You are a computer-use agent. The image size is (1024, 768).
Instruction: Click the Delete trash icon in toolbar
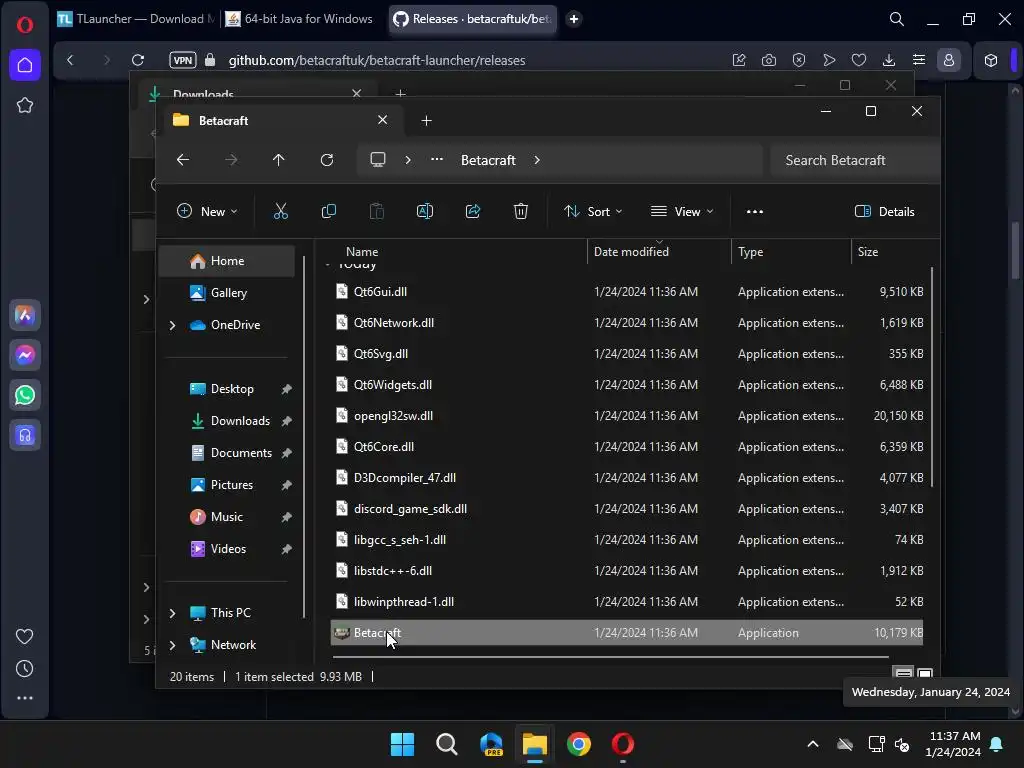(520, 212)
